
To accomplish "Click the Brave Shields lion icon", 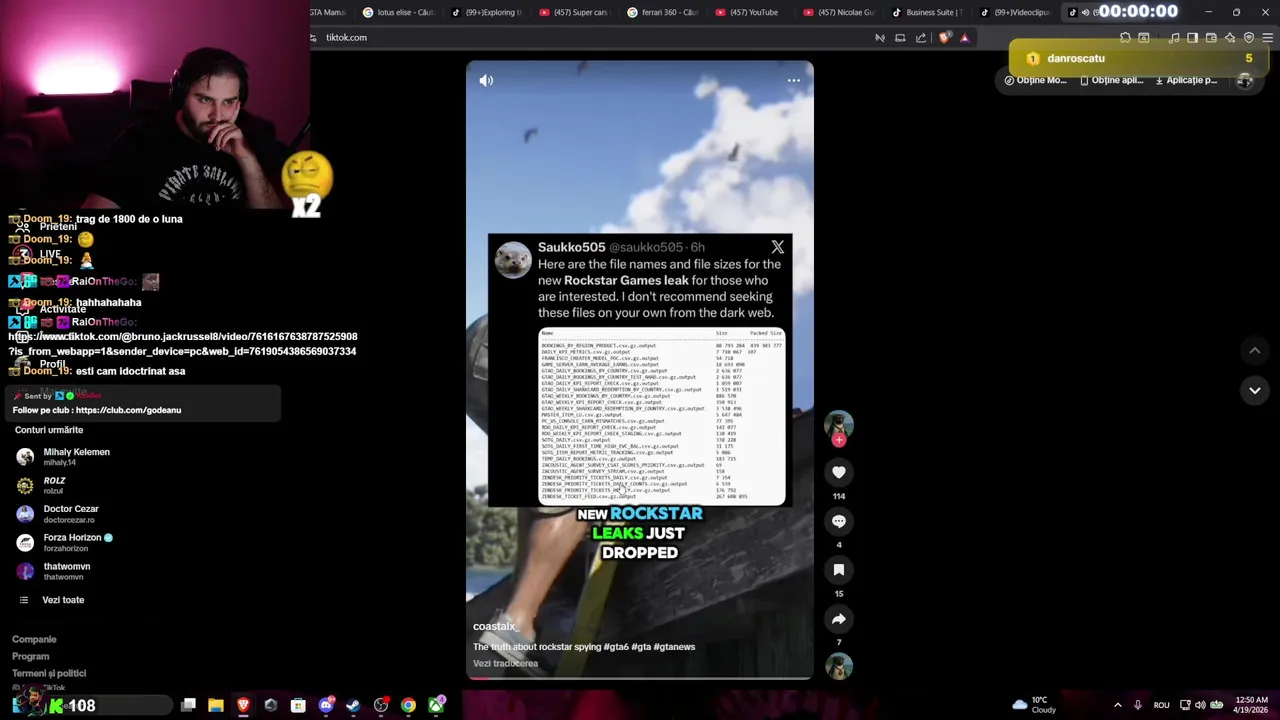I will coord(945,38).
